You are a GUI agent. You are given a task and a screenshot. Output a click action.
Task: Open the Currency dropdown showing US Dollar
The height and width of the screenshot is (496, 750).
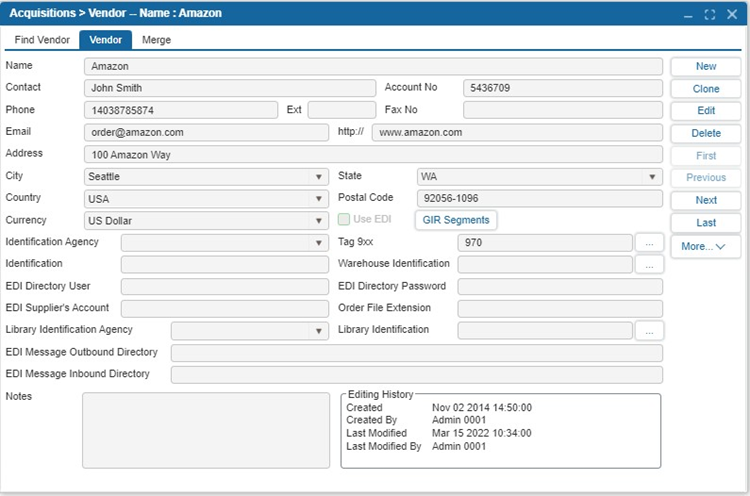pyautogui.click(x=206, y=220)
